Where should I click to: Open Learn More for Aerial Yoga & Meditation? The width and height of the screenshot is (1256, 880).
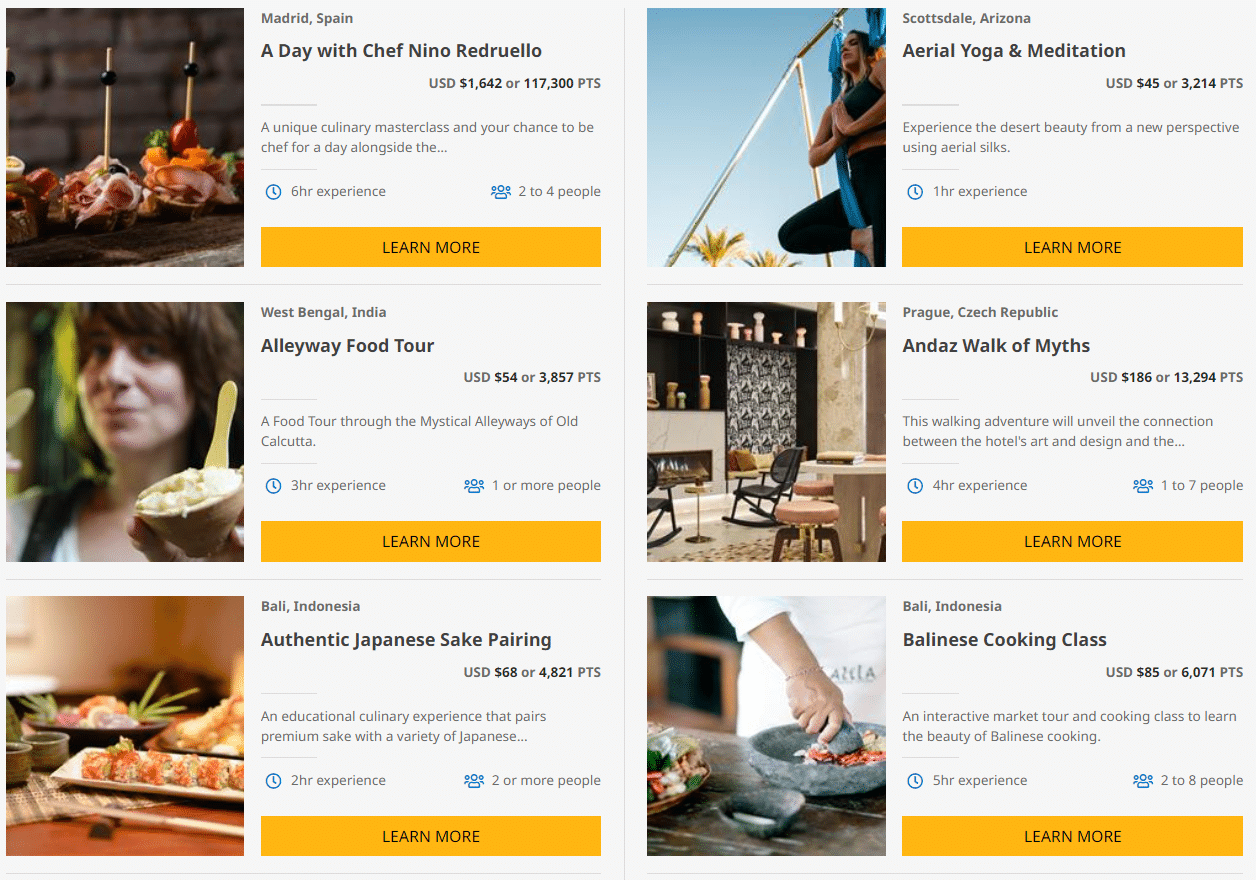click(1072, 247)
